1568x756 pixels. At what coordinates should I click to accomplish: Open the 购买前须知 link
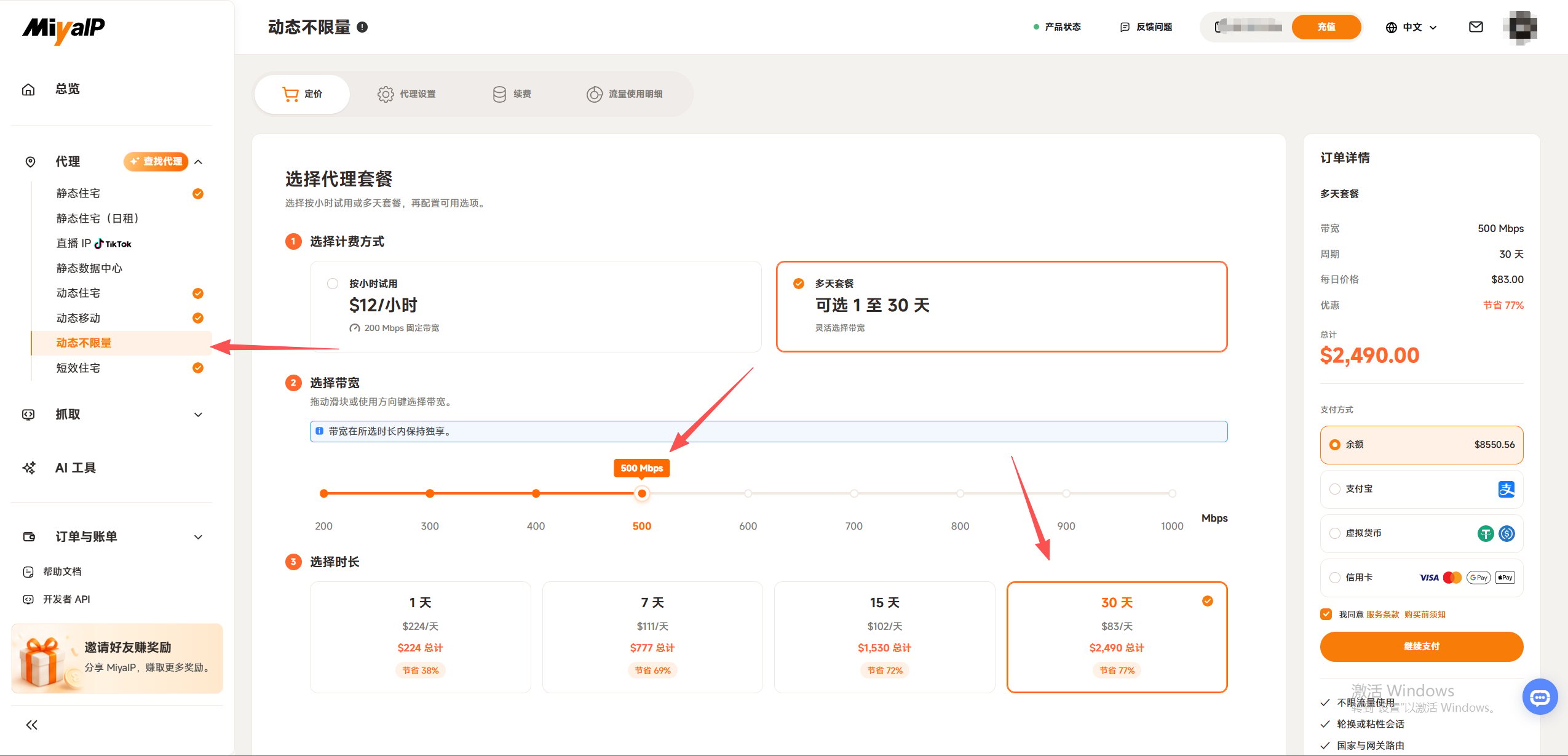pos(1425,615)
